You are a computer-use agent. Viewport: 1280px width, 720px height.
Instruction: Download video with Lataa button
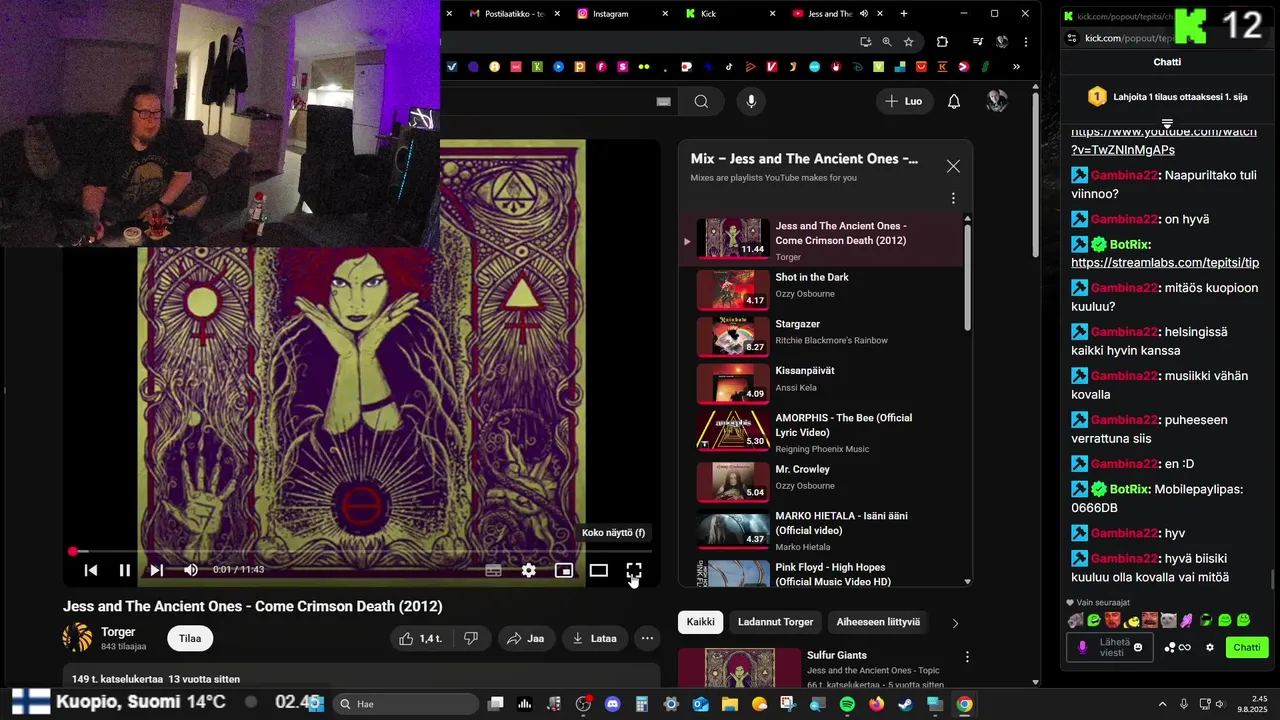click(x=594, y=638)
